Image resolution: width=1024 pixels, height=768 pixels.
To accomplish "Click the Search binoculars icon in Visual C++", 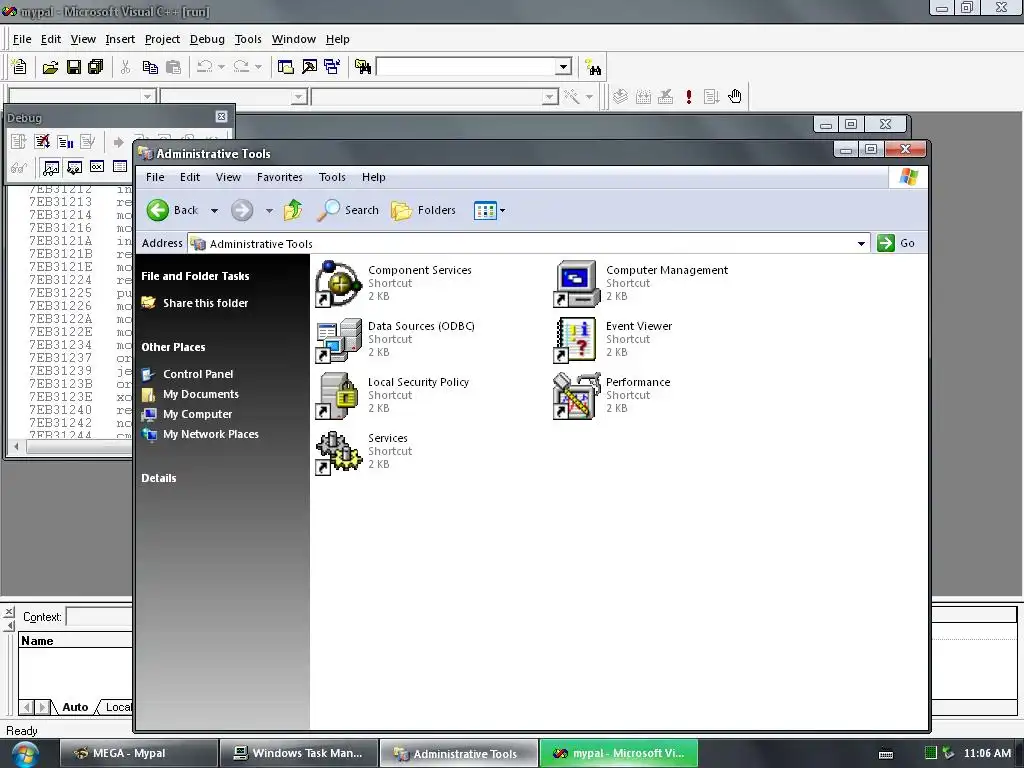I will (x=593, y=67).
